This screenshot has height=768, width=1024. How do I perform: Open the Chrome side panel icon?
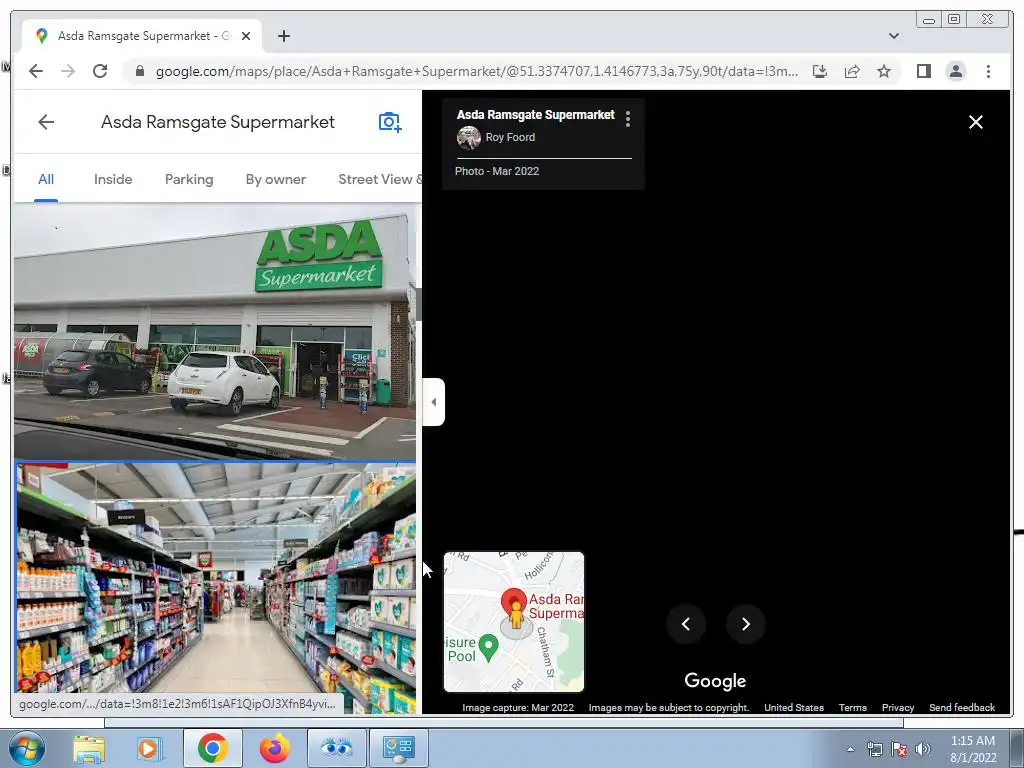point(923,71)
